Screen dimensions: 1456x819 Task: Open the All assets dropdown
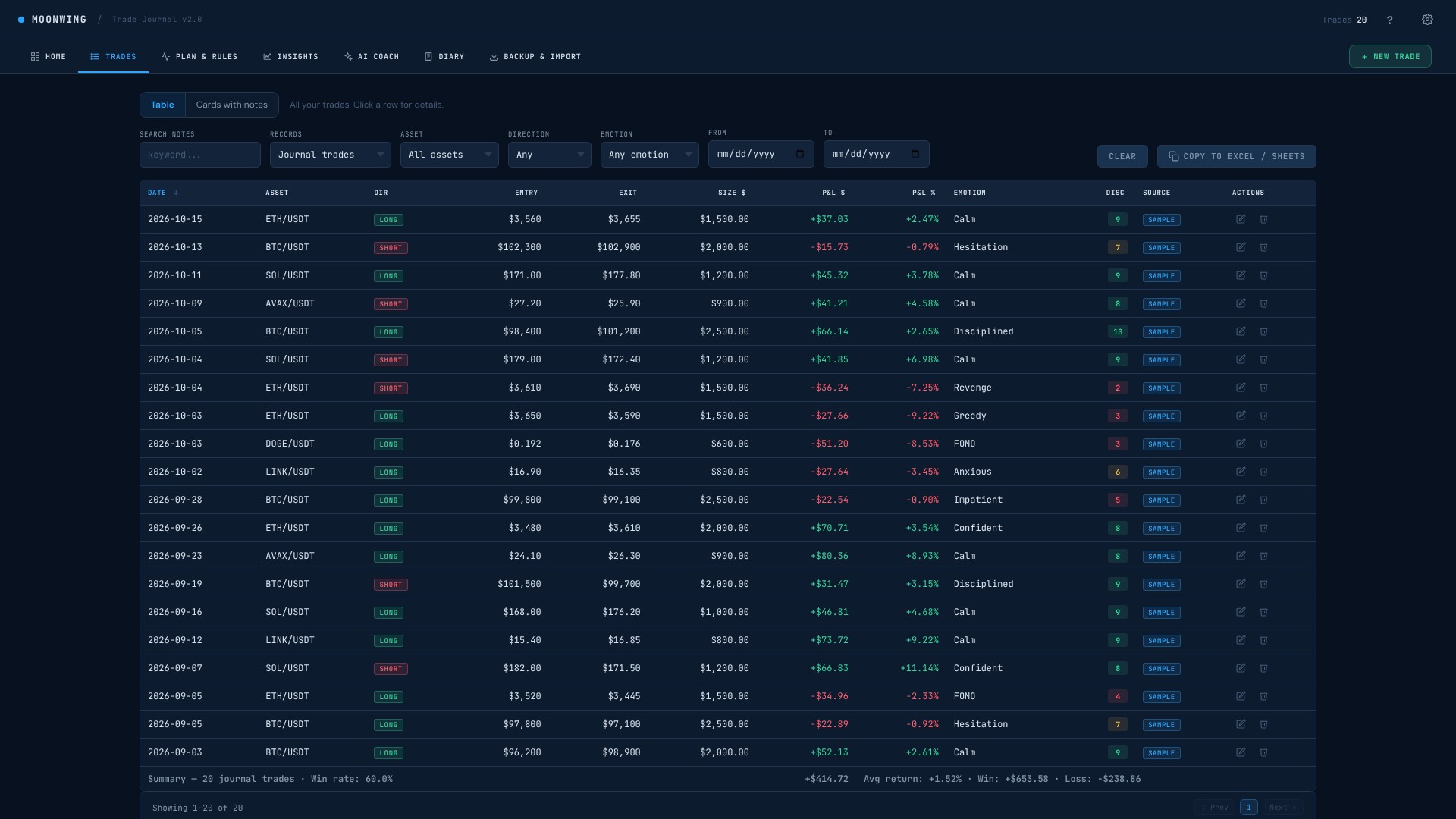click(450, 155)
